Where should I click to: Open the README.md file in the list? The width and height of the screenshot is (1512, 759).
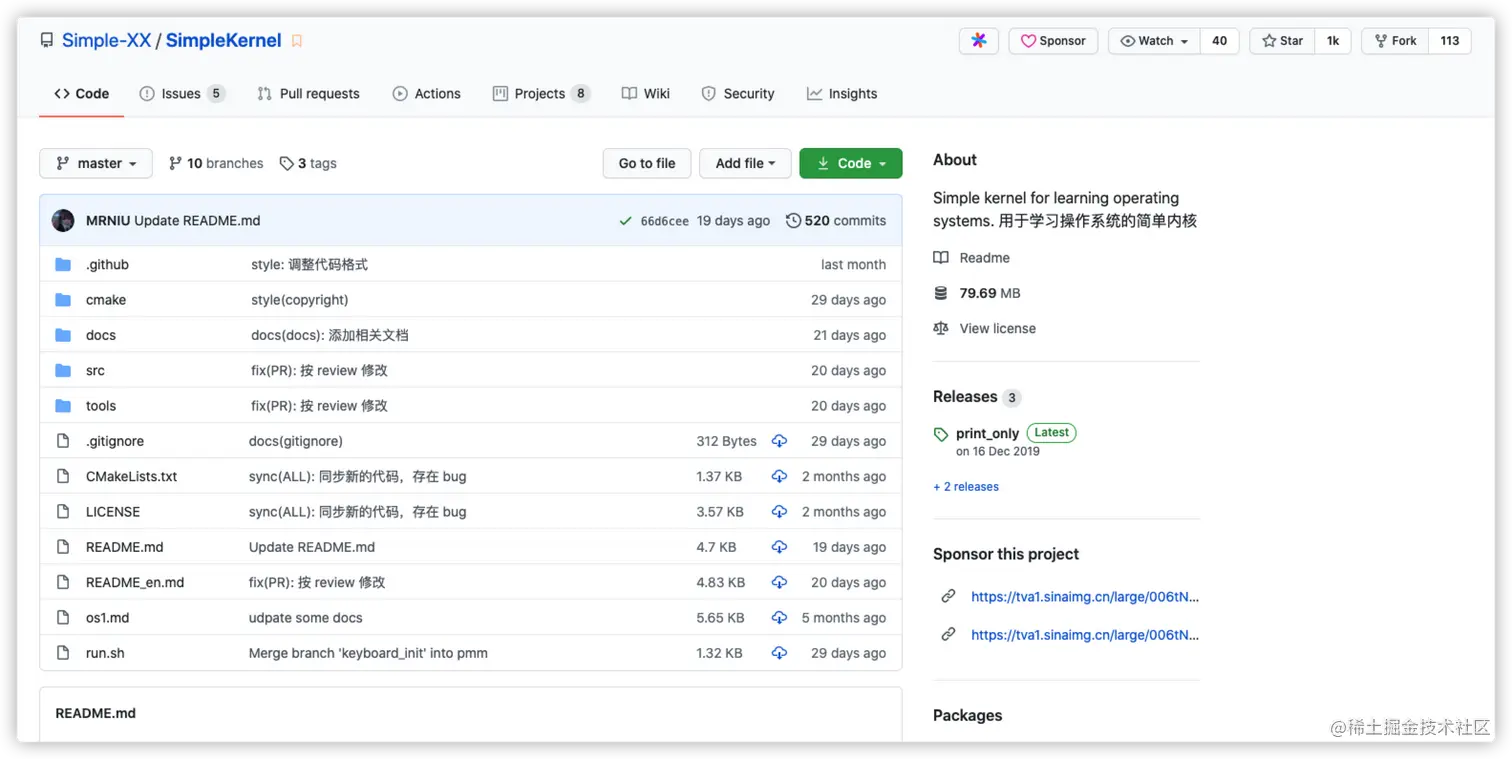(x=125, y=547)
